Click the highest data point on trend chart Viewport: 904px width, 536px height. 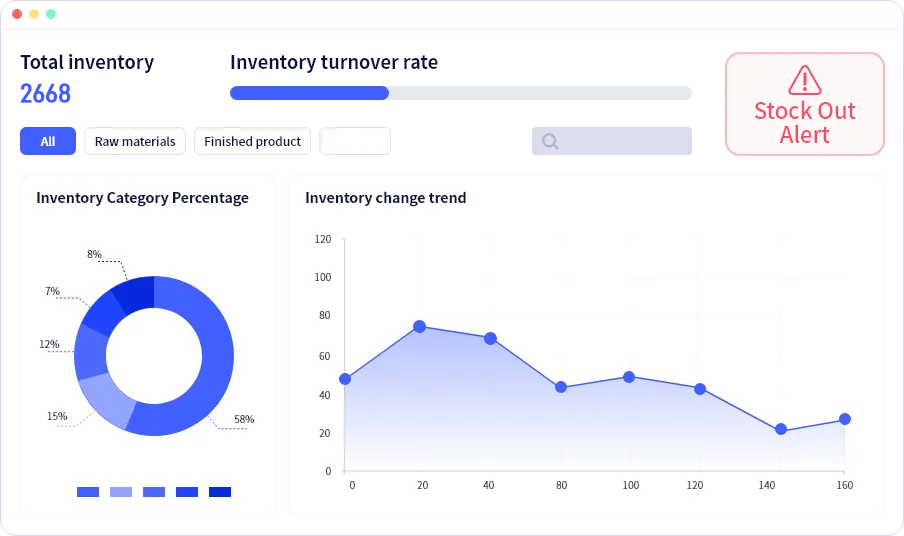(419, 327)
